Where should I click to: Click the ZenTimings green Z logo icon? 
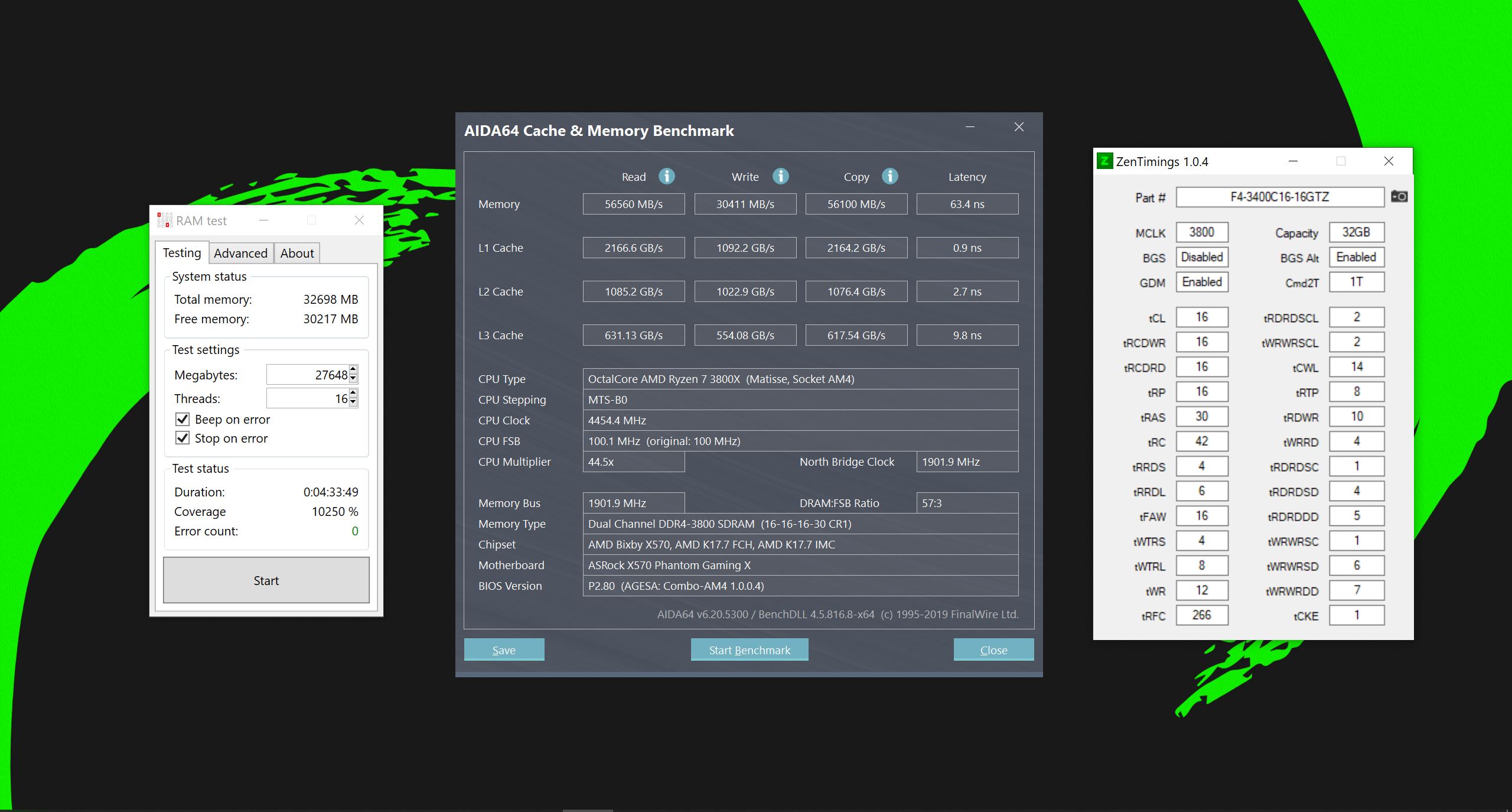[1104, 161]
